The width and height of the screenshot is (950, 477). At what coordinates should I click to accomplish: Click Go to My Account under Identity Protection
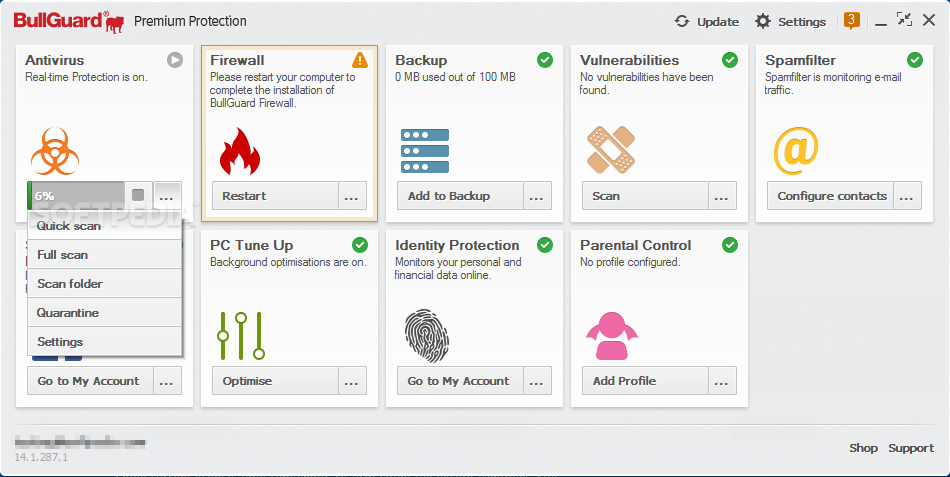pyautogui.click(x=460, y=381)
